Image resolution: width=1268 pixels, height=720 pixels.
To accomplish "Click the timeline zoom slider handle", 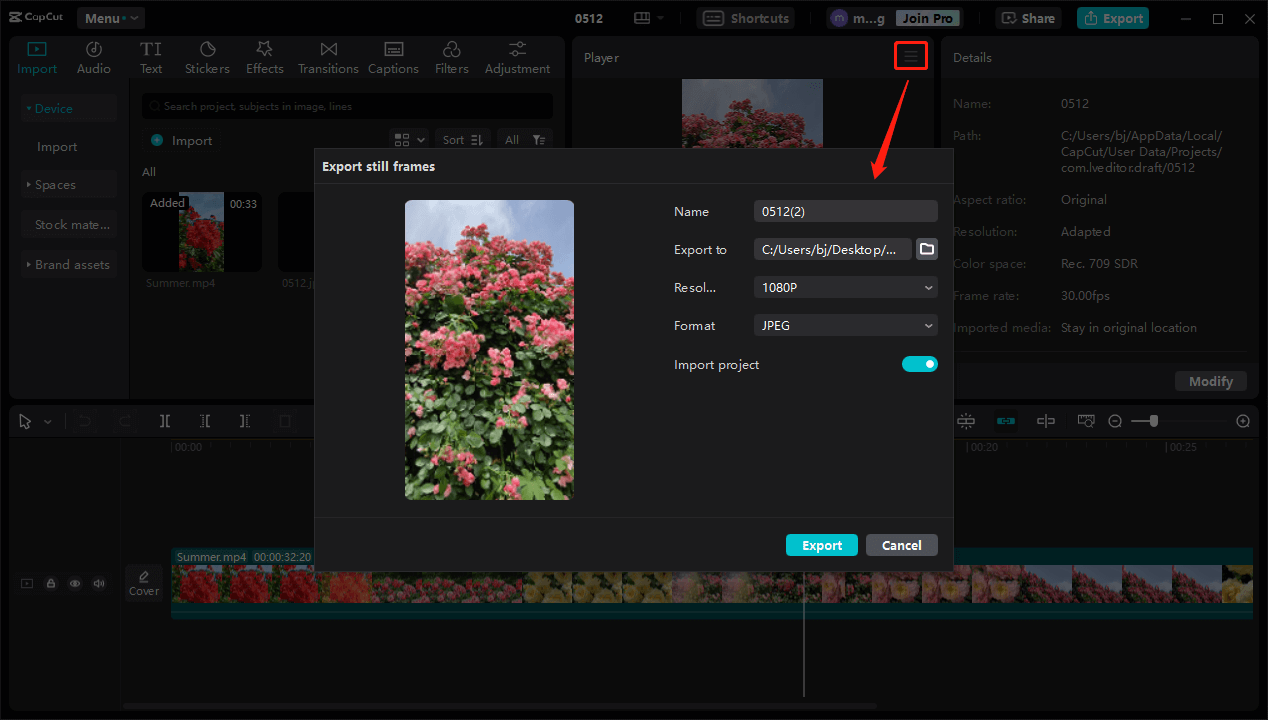I will [x=1153, y=421].
